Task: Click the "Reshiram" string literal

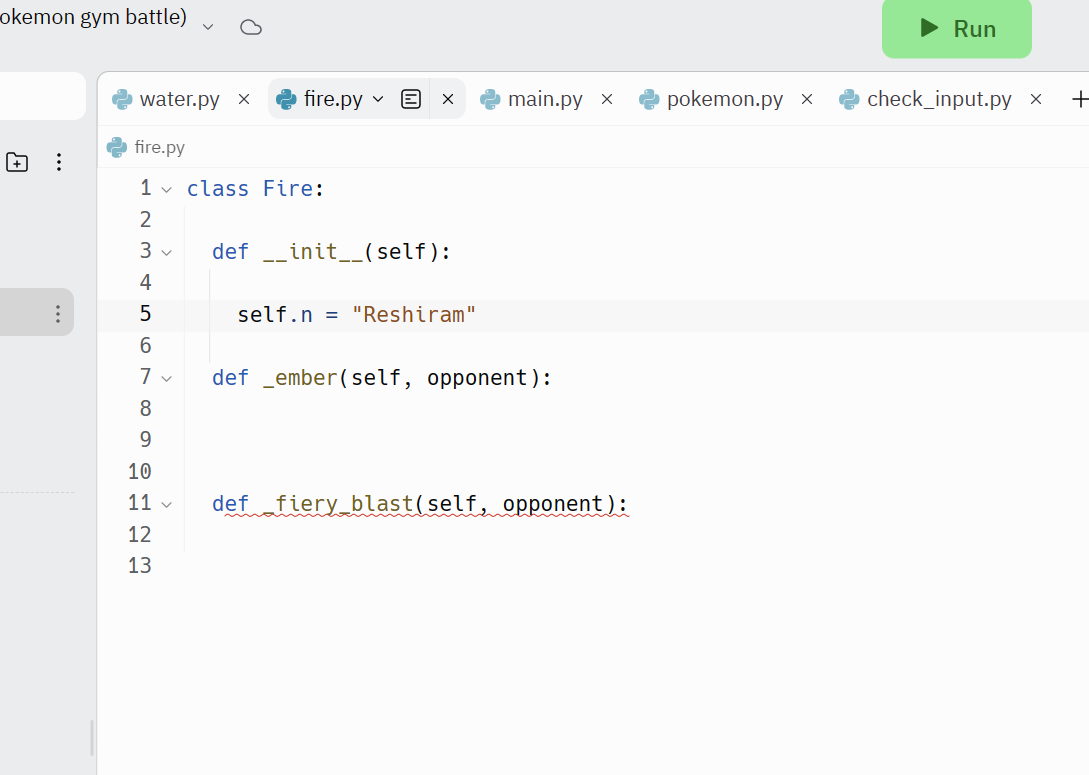Action: [x=414, y=315]
